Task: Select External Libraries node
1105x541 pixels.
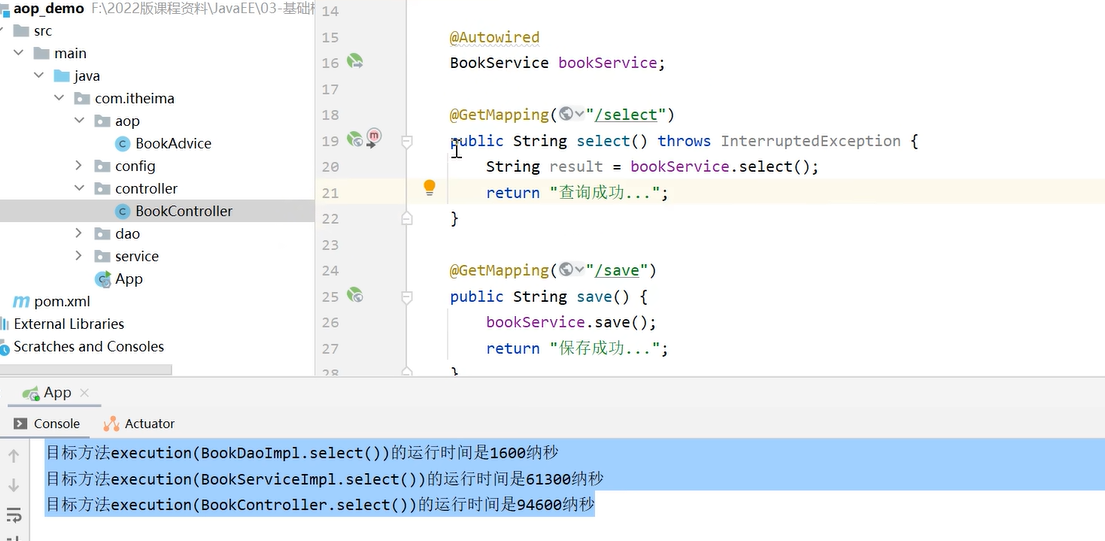Action: coord(69,324)
